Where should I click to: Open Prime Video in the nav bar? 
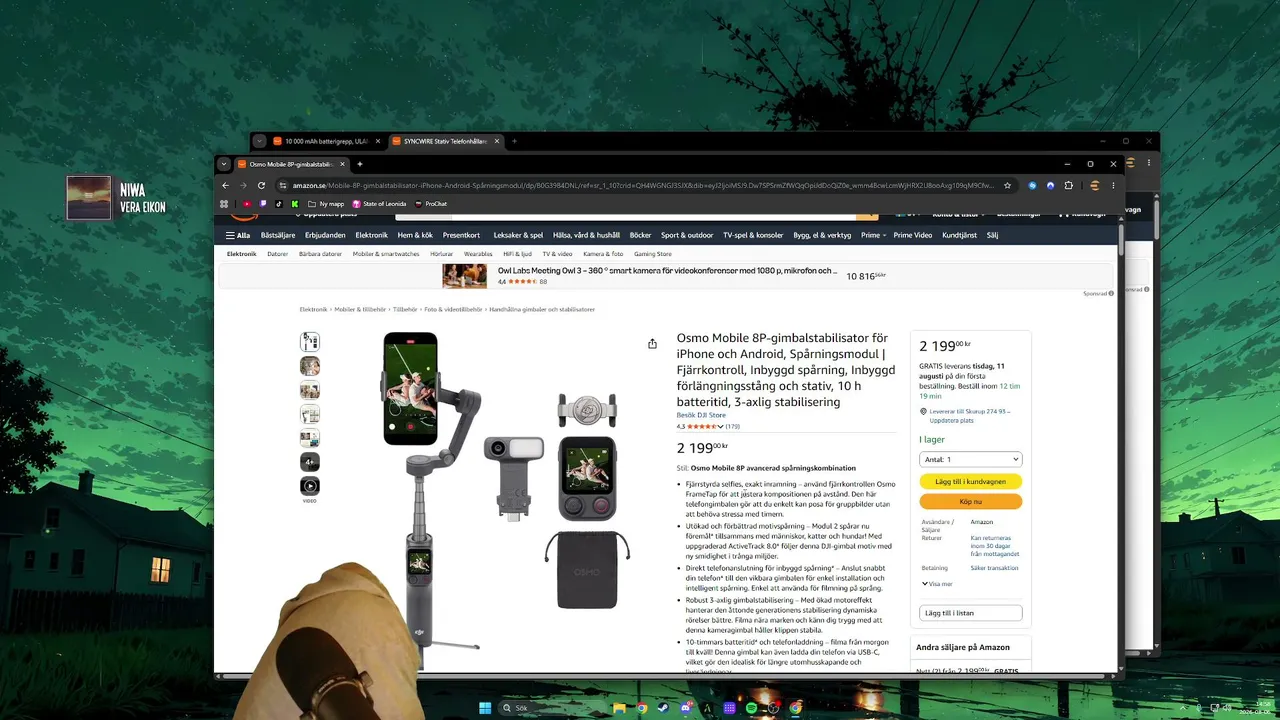(912, 235)
